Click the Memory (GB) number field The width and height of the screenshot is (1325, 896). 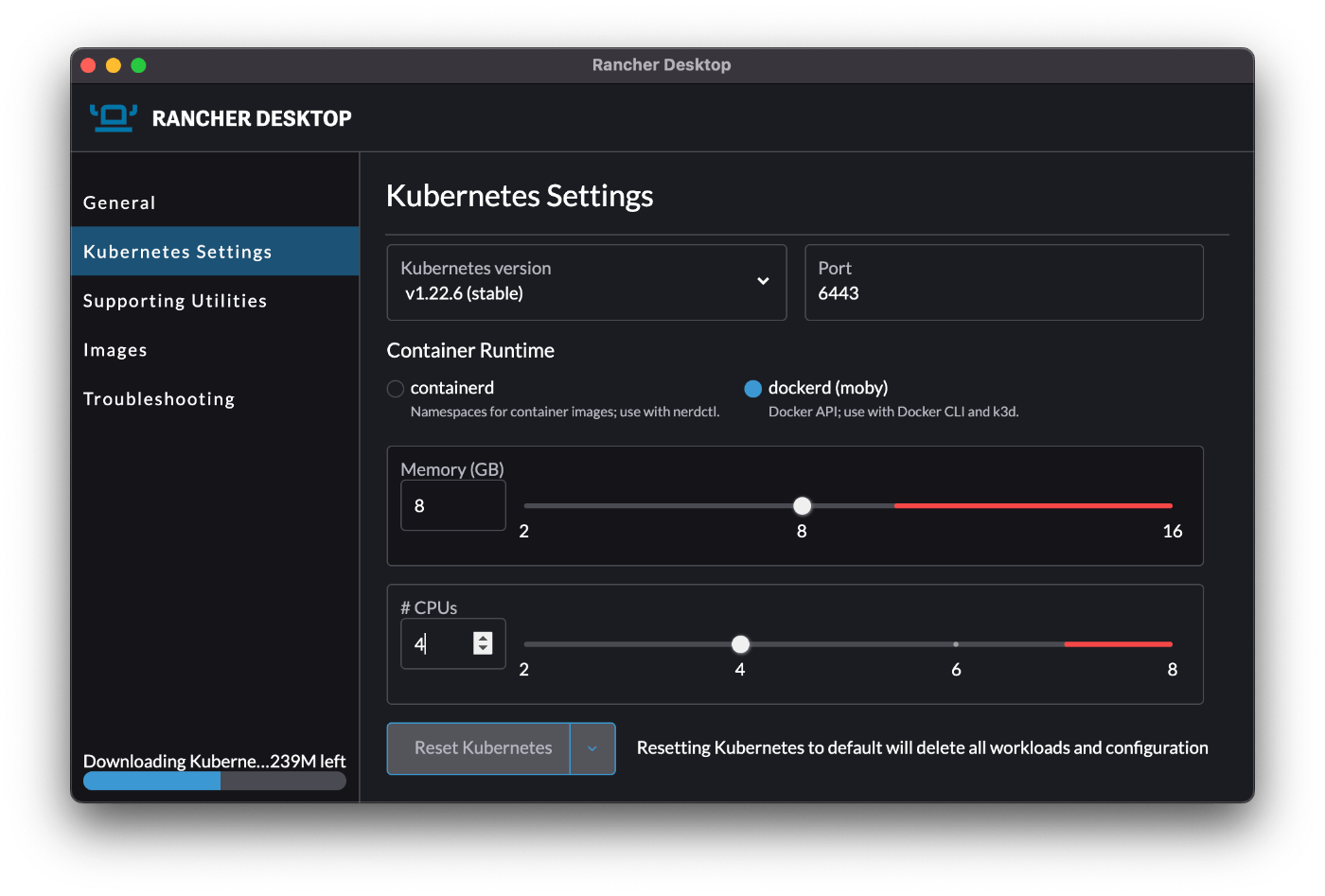tap(453, 505)
